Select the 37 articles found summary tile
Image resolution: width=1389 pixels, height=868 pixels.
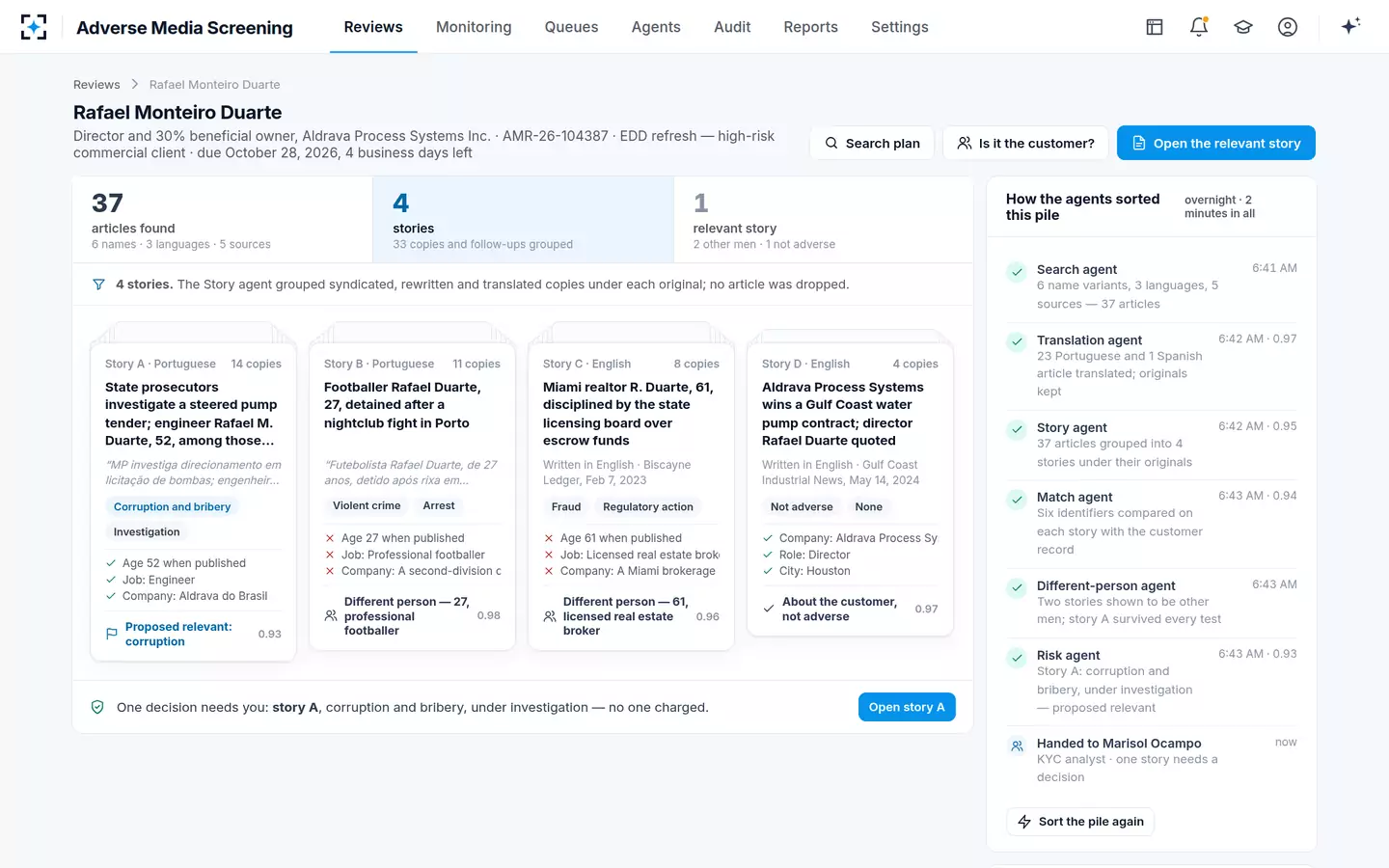tap(223, 220)
